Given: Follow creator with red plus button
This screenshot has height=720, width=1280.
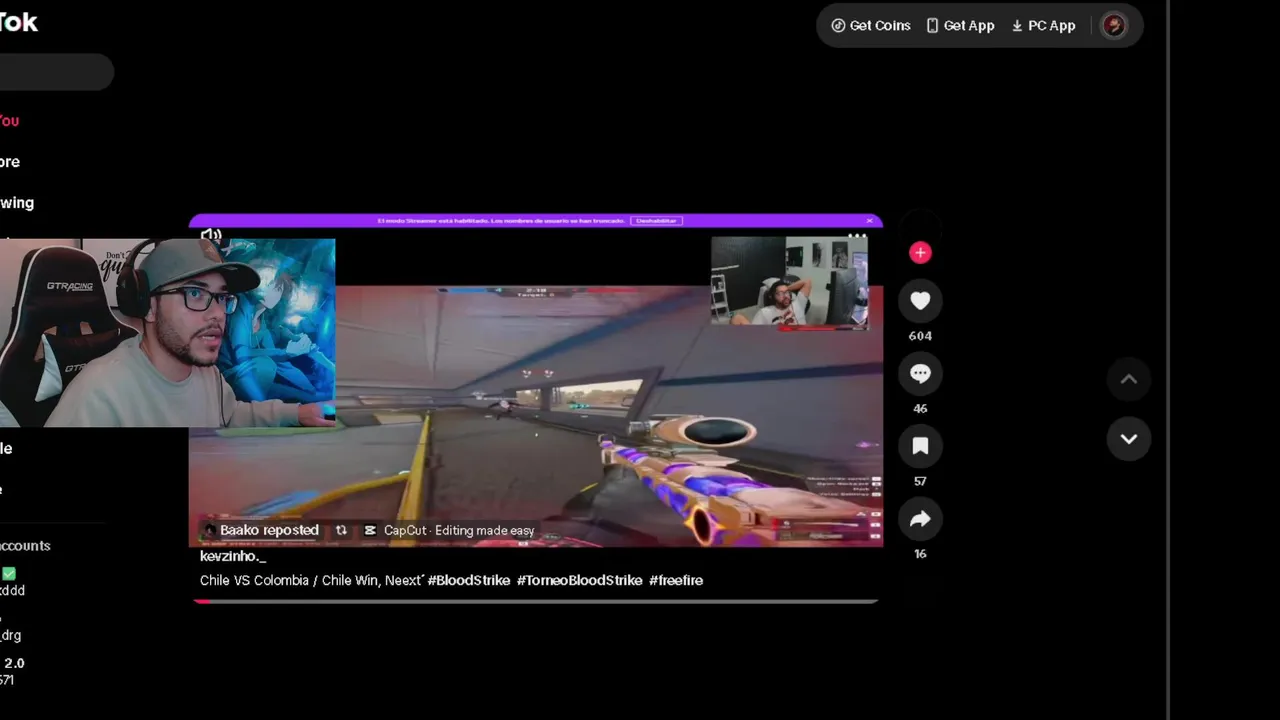Looking at the screenshot, I should click(x=920, y=253).
